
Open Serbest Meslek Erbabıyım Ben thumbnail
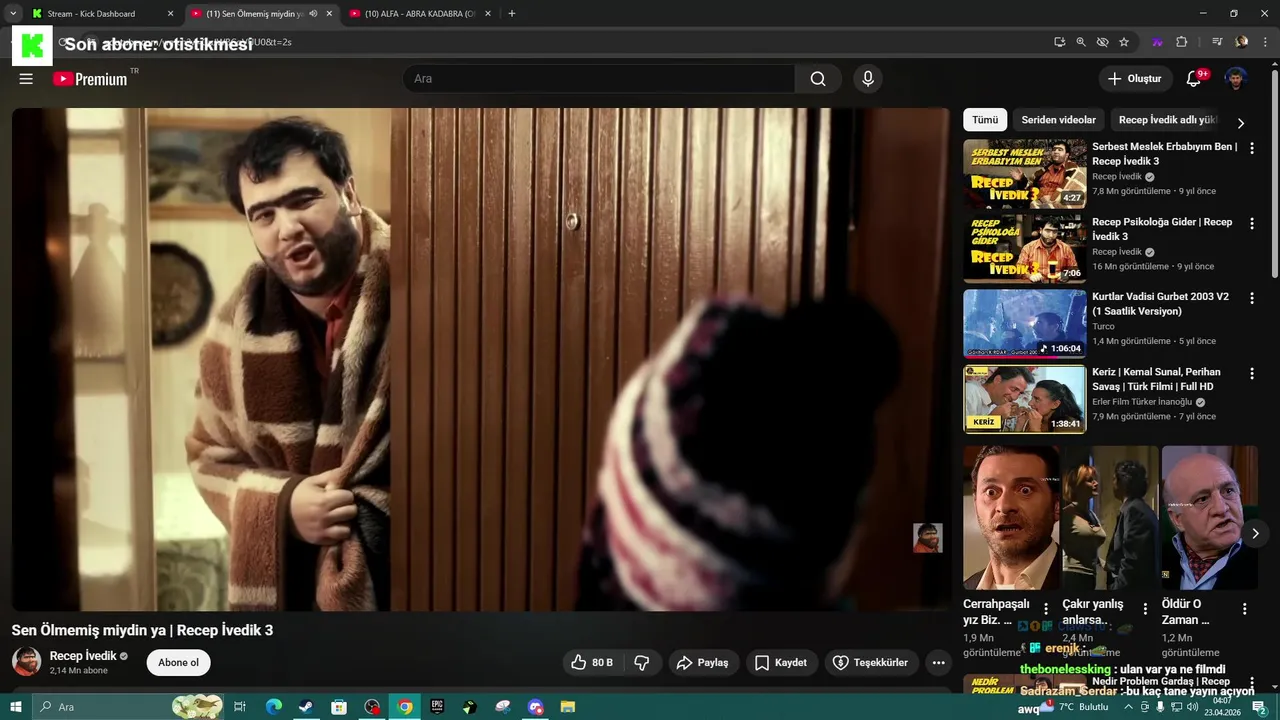tap(1024, 173)
